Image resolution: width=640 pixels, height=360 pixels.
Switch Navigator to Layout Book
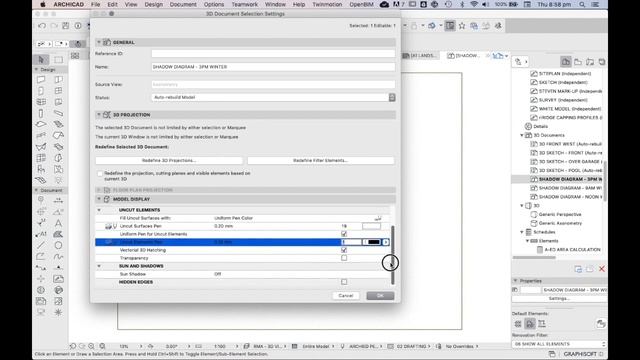point(590,62)
